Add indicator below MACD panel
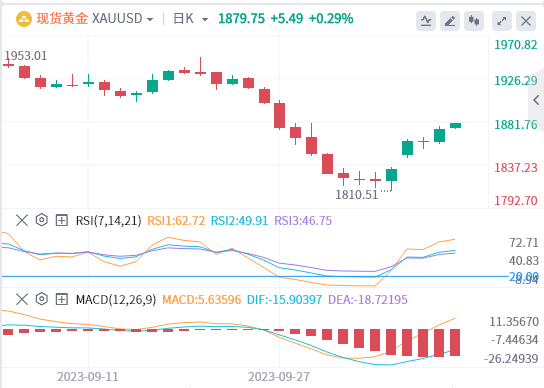Image resolution: width=544 pixels, height=388 pixels. pos(61,299)
